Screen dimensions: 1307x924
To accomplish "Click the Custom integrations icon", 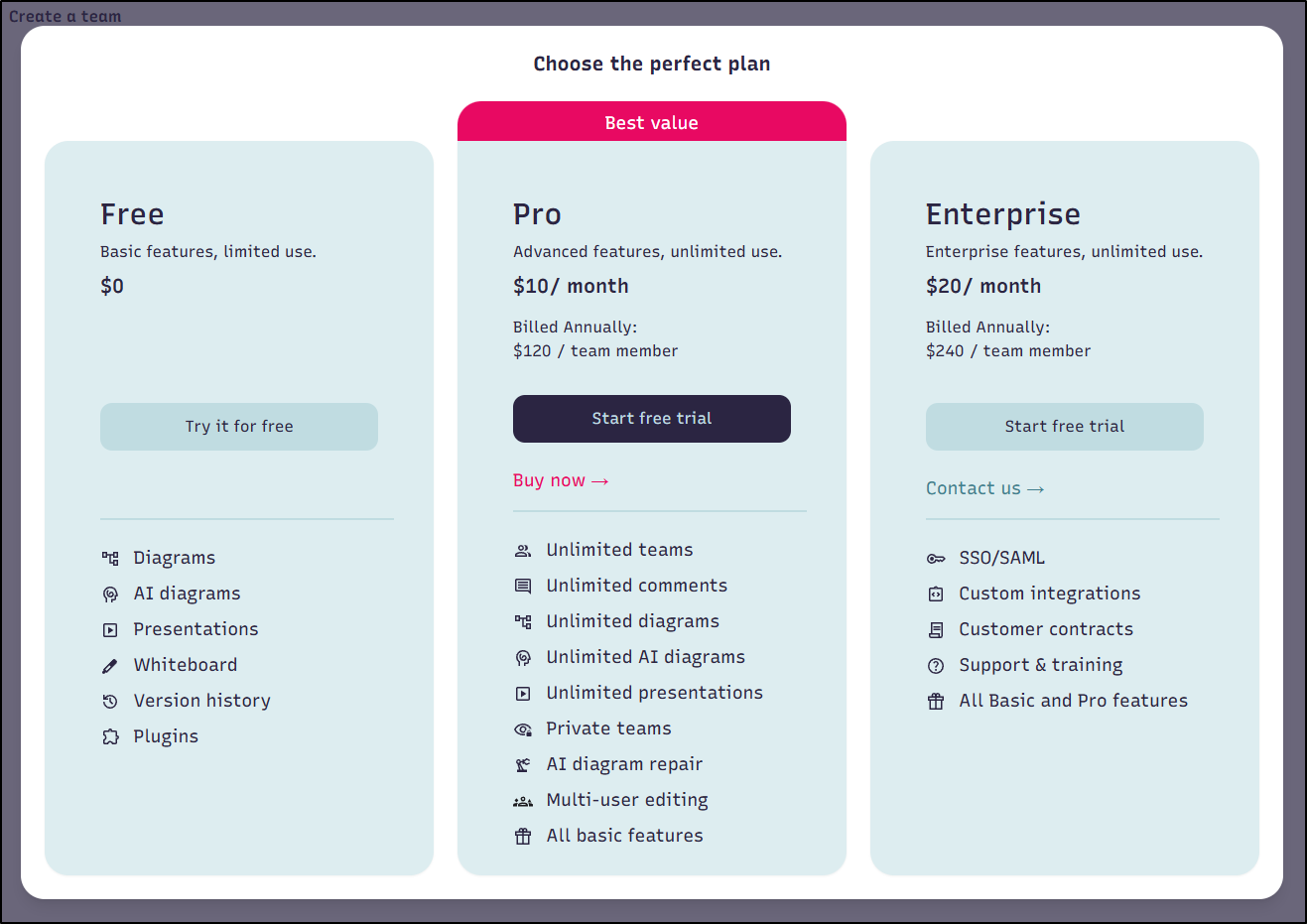I will 936,594.
